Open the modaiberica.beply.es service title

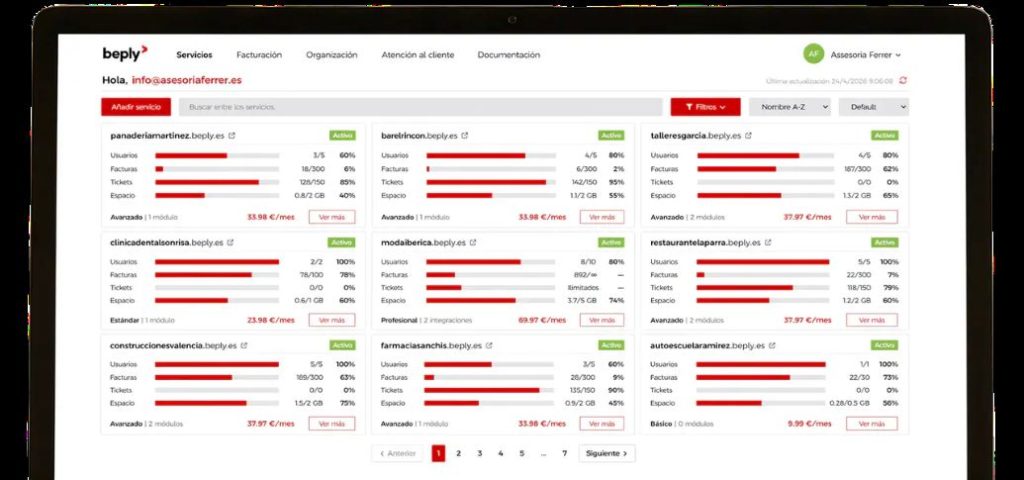pos(423,242)
